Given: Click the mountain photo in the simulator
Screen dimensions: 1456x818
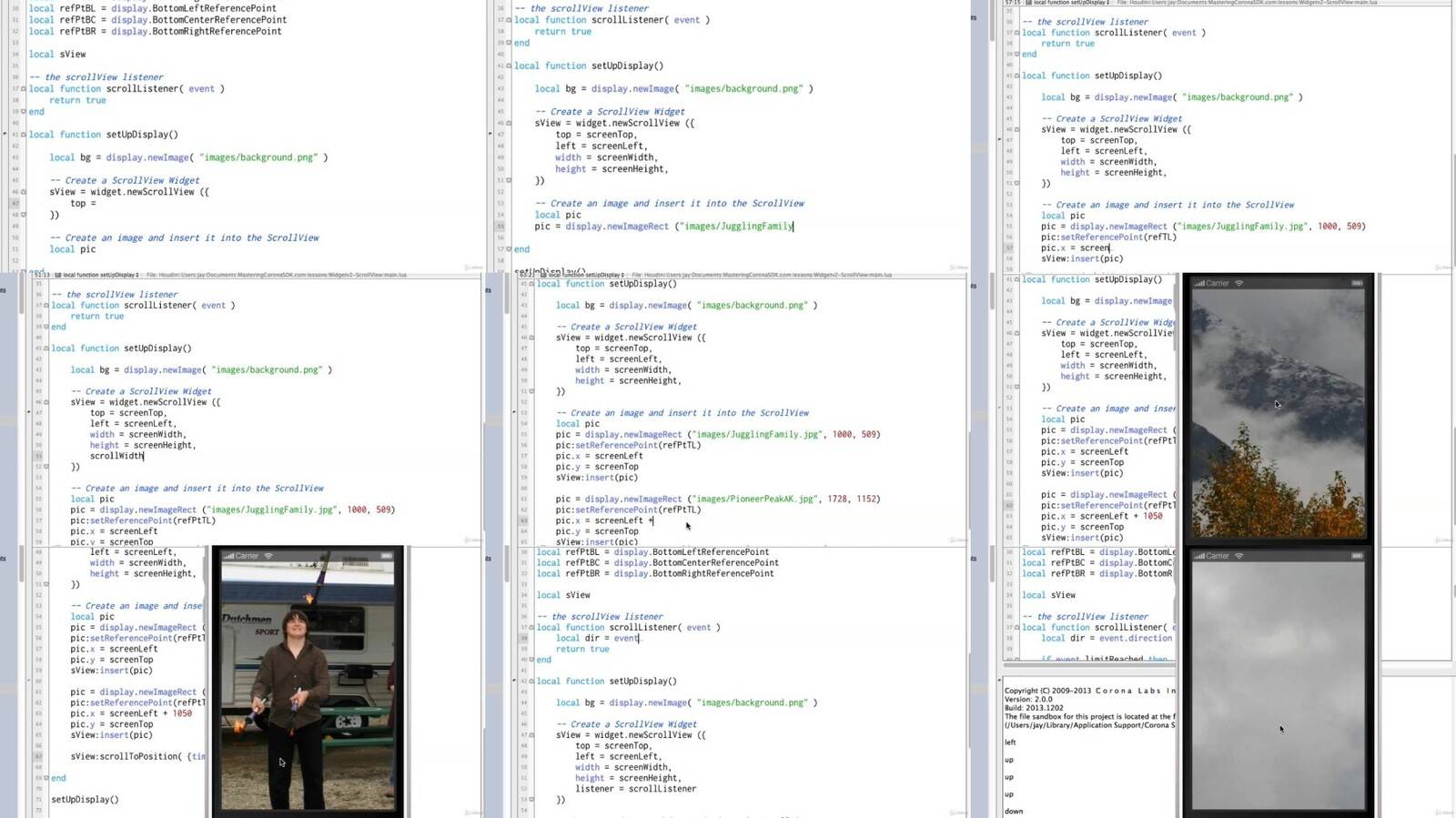Looking at the screenshot, I should 1279,413.
